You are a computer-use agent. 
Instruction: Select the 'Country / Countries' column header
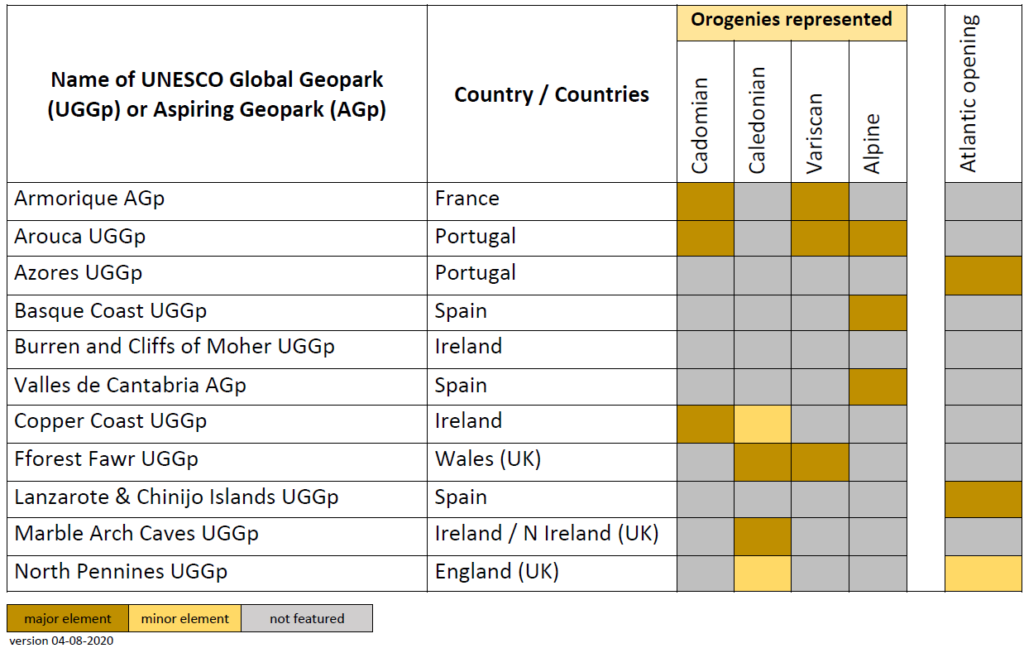click(552, 94)
